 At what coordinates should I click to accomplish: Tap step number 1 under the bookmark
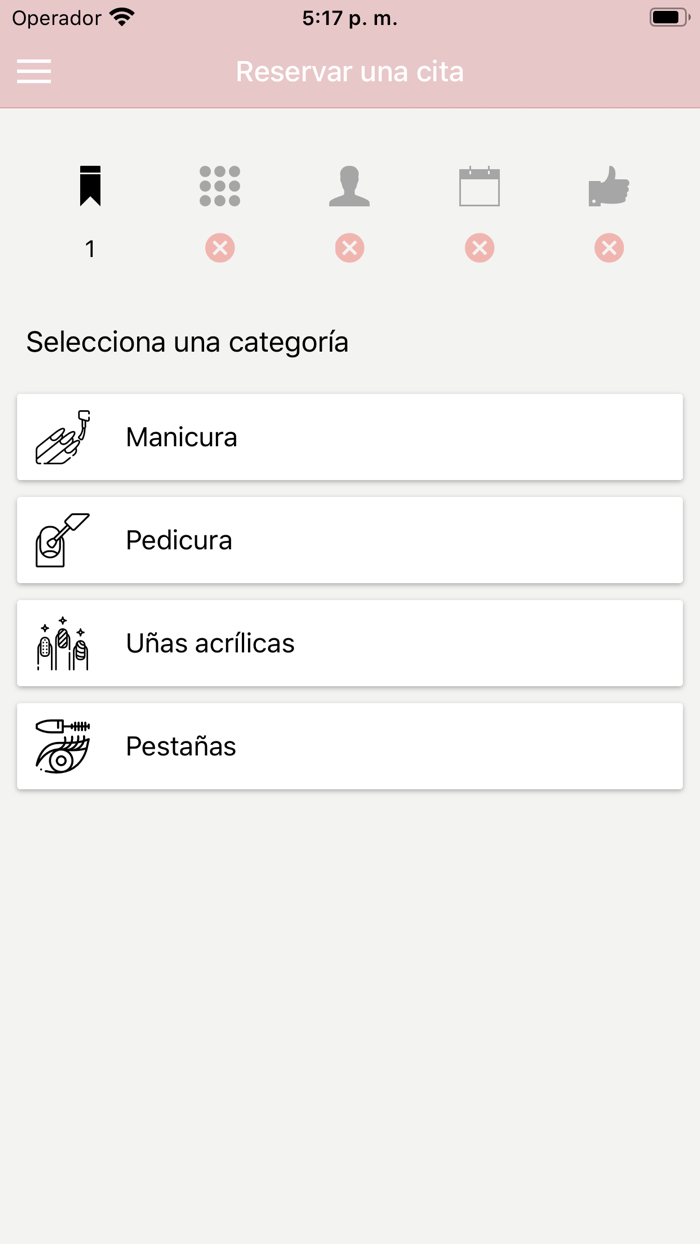click(x=90, y=249)
